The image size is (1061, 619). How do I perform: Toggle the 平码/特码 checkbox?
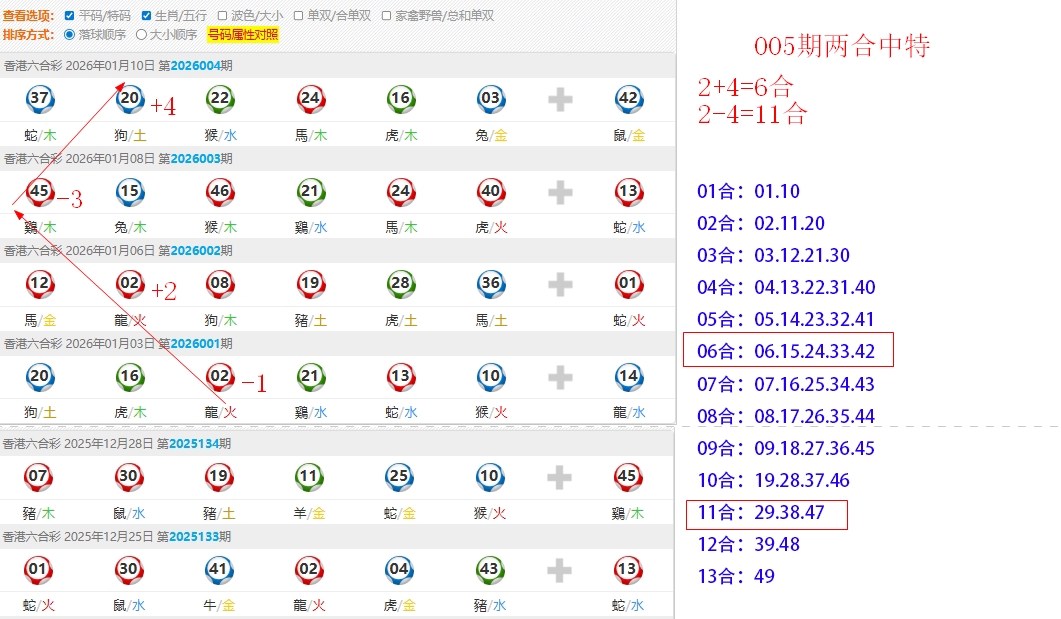69,16
